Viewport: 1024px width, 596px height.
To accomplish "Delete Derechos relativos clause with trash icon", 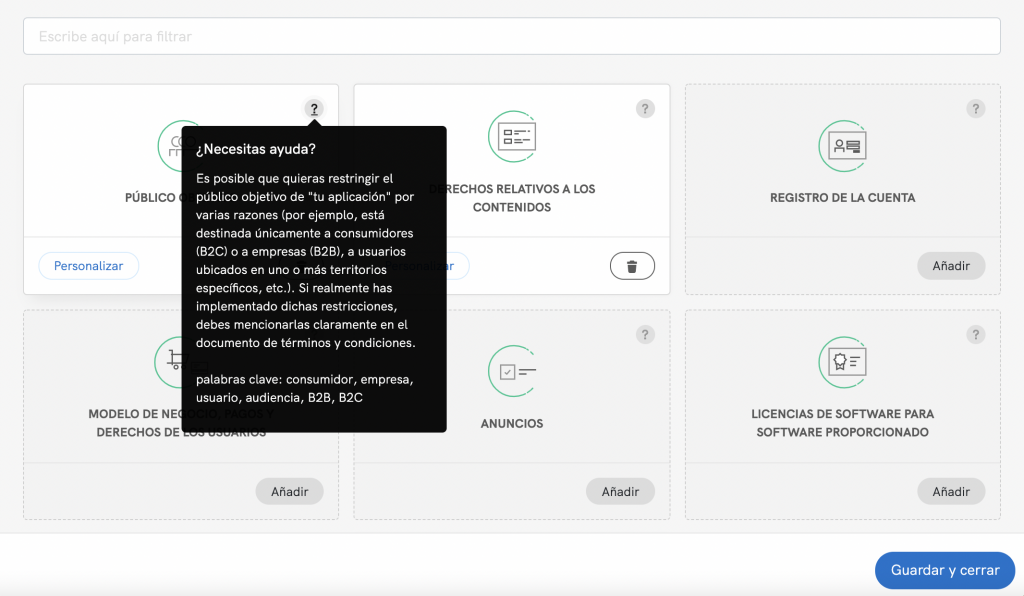I will click(x=632, y=266).
